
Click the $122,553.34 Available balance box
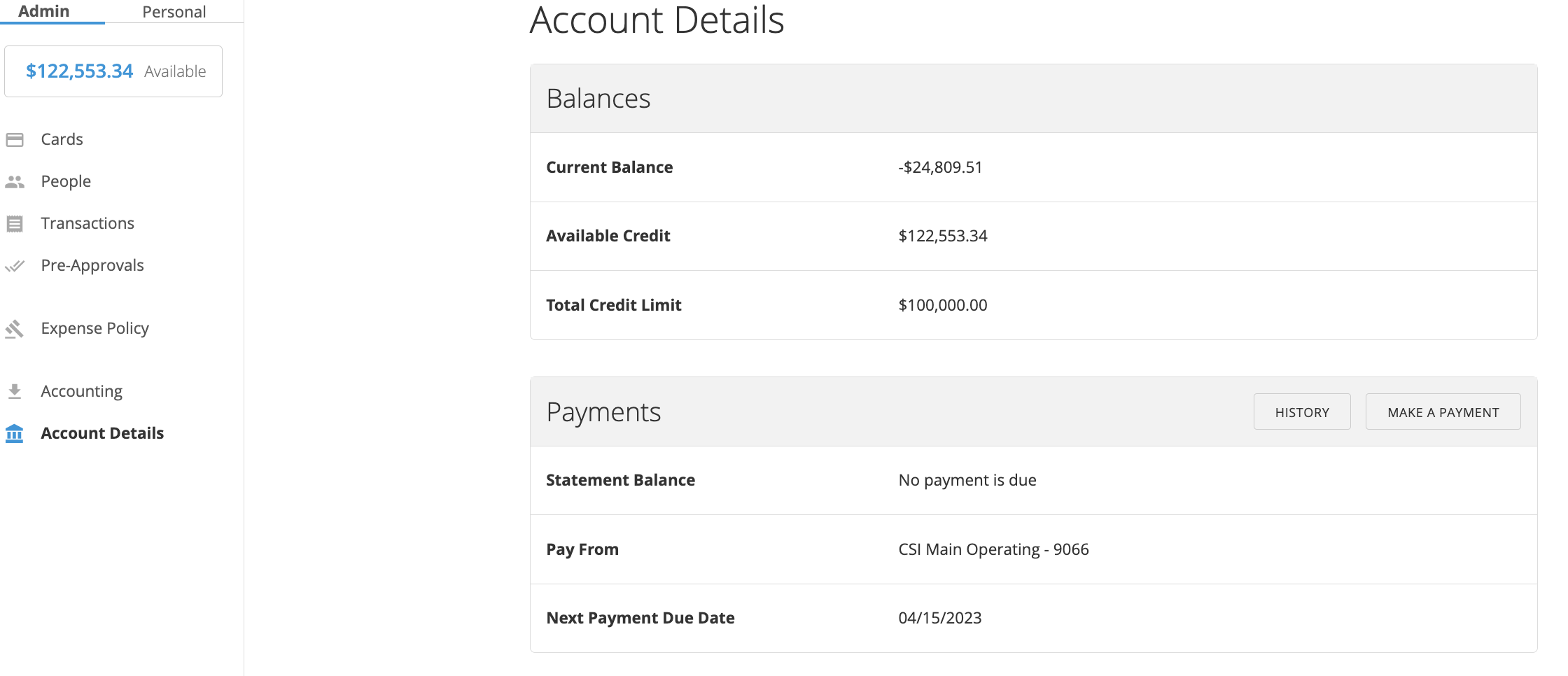pyautogui.click(x=113, y=71)
